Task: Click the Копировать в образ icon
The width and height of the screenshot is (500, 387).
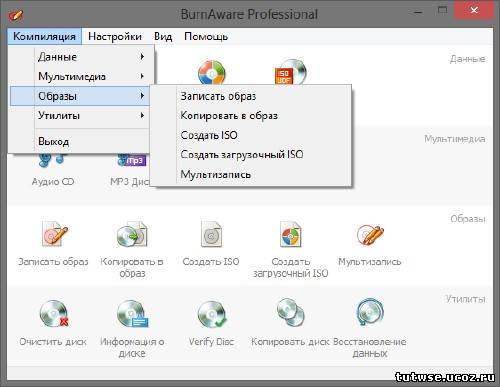Action: click(x=132, y=234)
